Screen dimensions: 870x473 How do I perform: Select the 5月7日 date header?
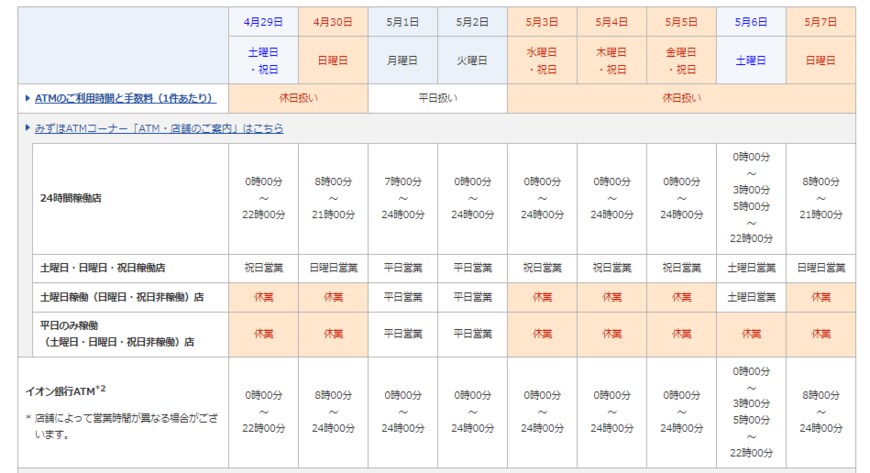[820, 21]
